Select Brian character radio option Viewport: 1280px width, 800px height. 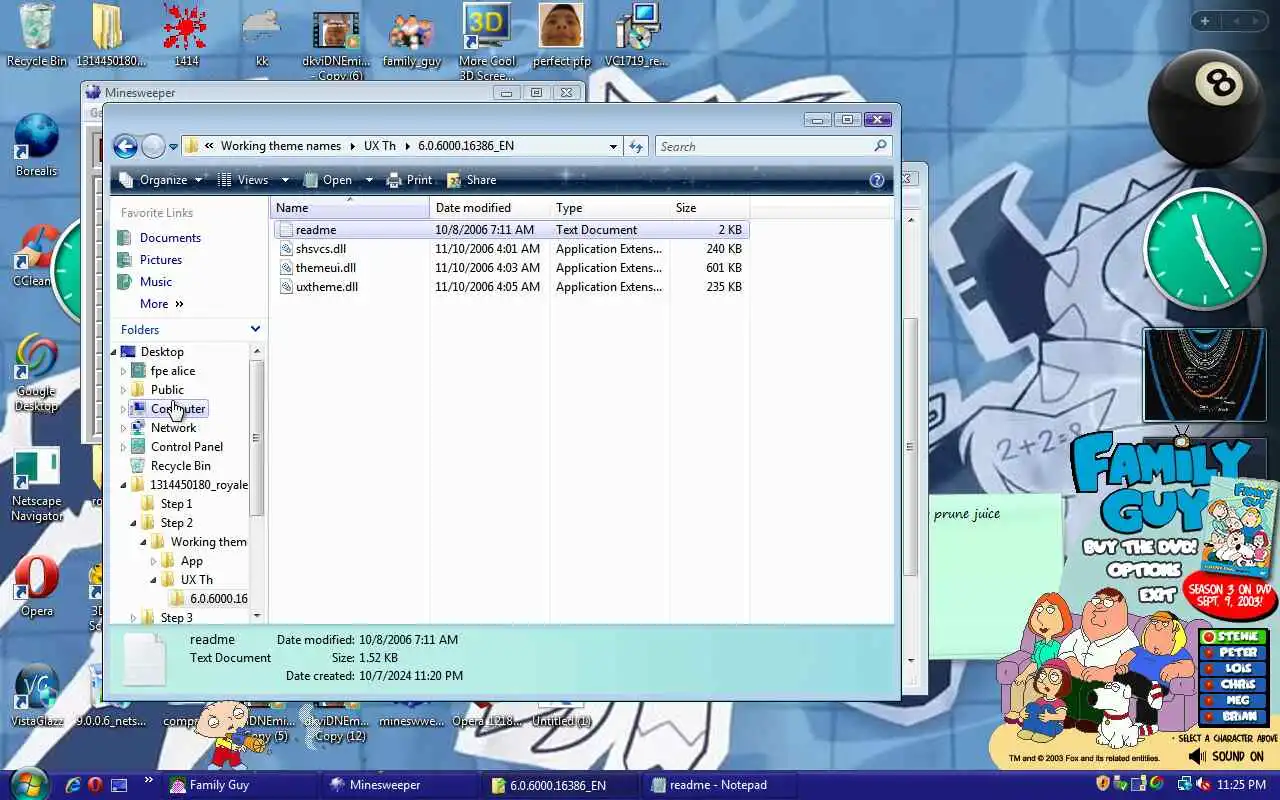click(1233, 717)
